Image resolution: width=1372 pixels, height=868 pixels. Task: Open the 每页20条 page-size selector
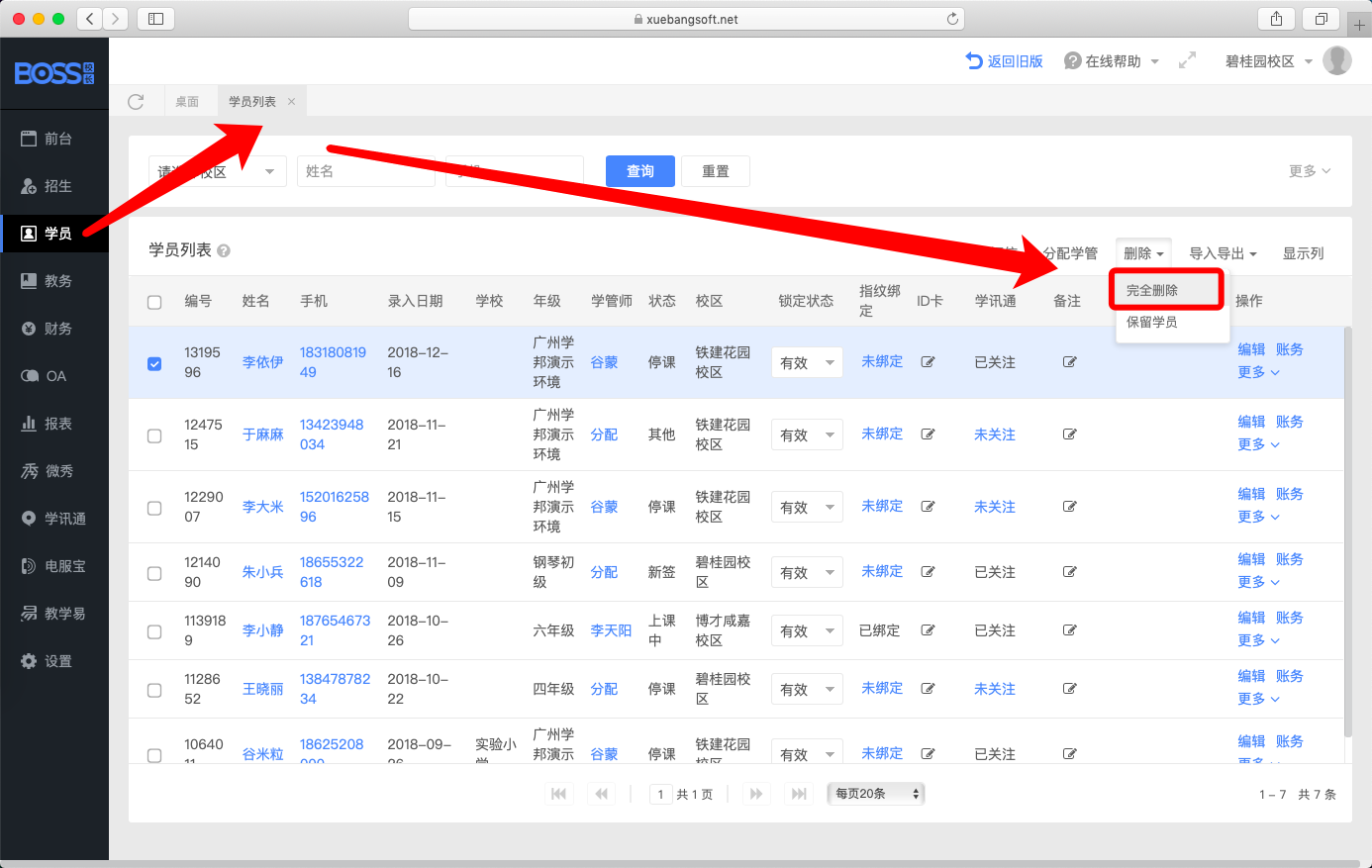[875, 794]
